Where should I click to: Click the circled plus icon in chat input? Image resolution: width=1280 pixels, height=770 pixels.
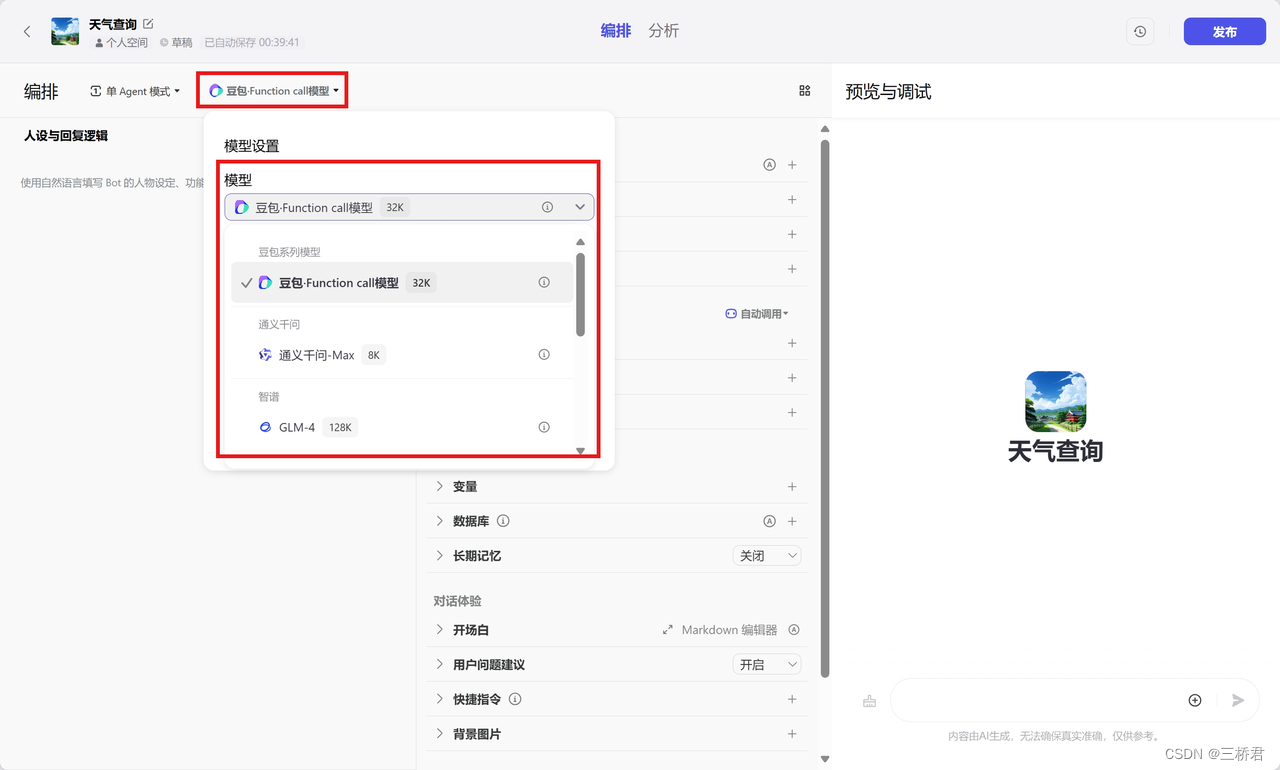[1195, 700]
